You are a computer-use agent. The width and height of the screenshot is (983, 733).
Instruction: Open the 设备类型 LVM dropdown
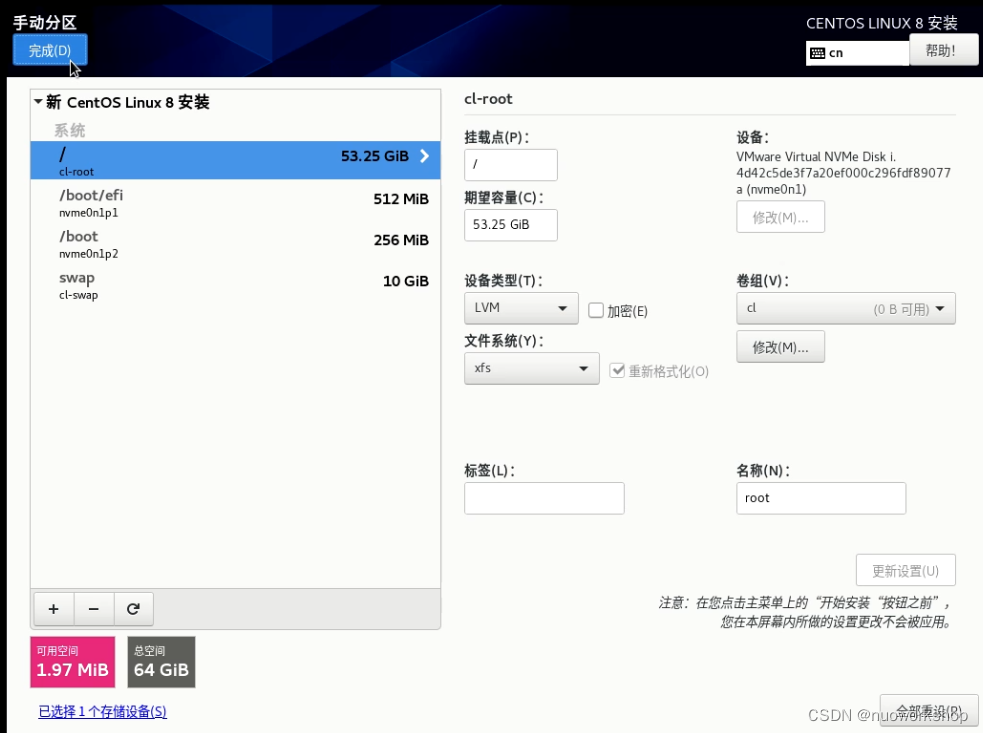tap(521, 308)
